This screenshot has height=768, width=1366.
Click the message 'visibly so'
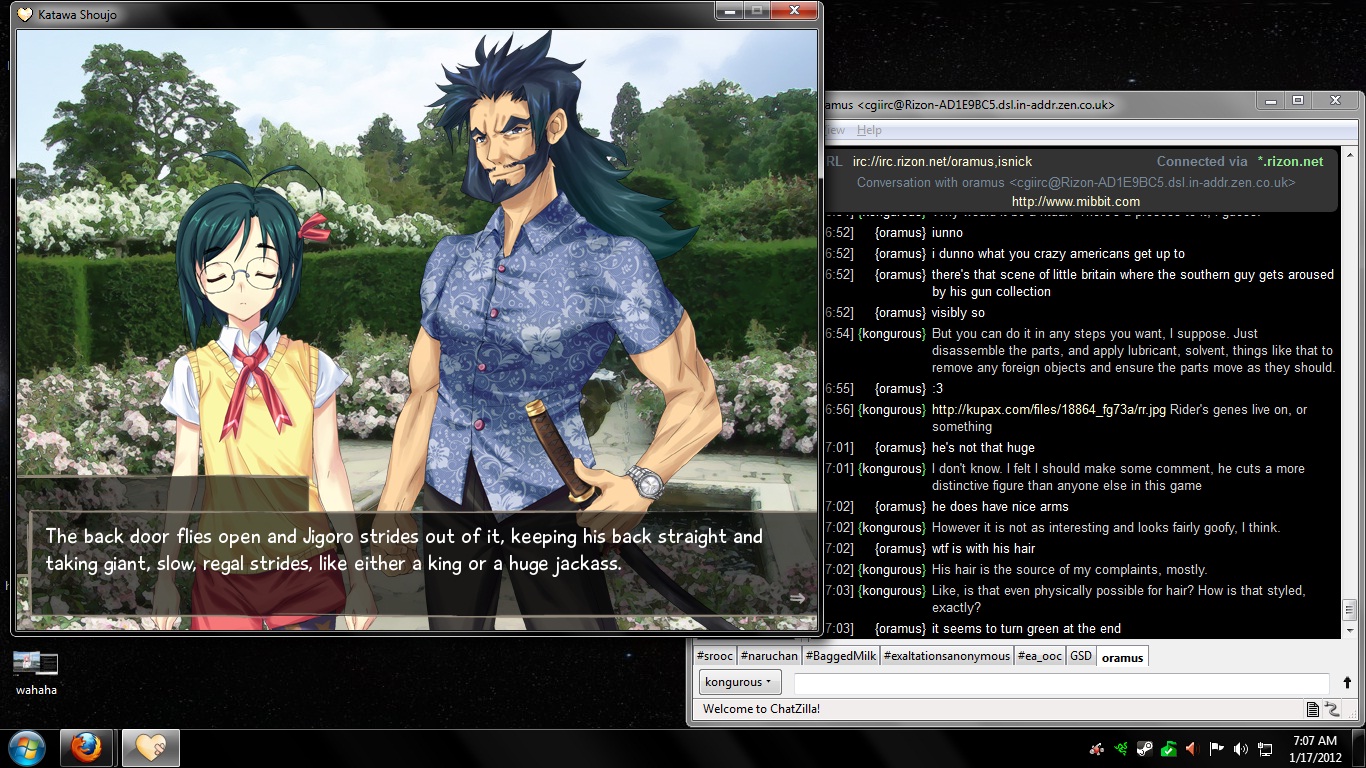pyautogui.click(x=958, y=313)
